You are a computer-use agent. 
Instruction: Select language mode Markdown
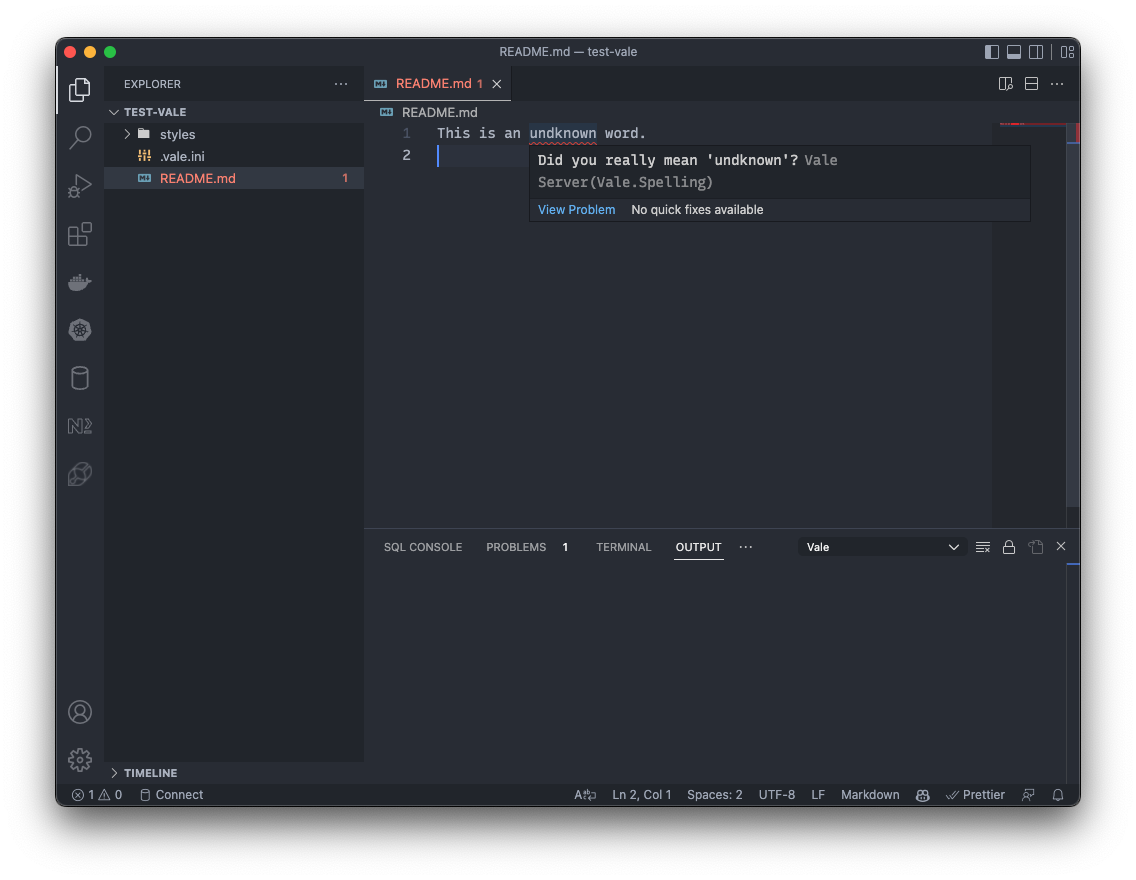pyautogui.click(x=870, y=795)
